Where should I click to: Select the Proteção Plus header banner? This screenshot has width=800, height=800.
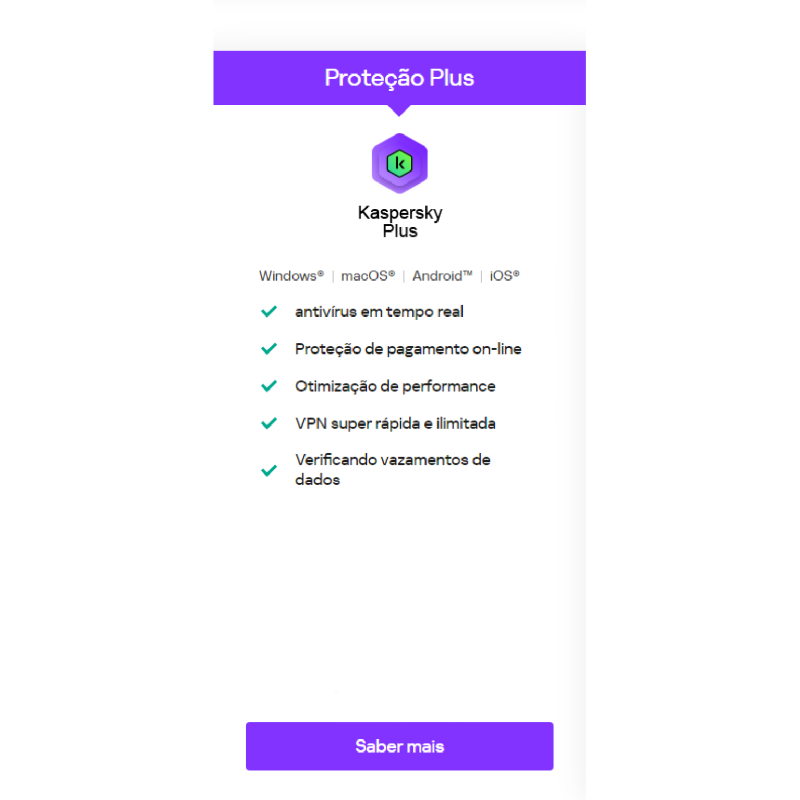pos(399,78)
